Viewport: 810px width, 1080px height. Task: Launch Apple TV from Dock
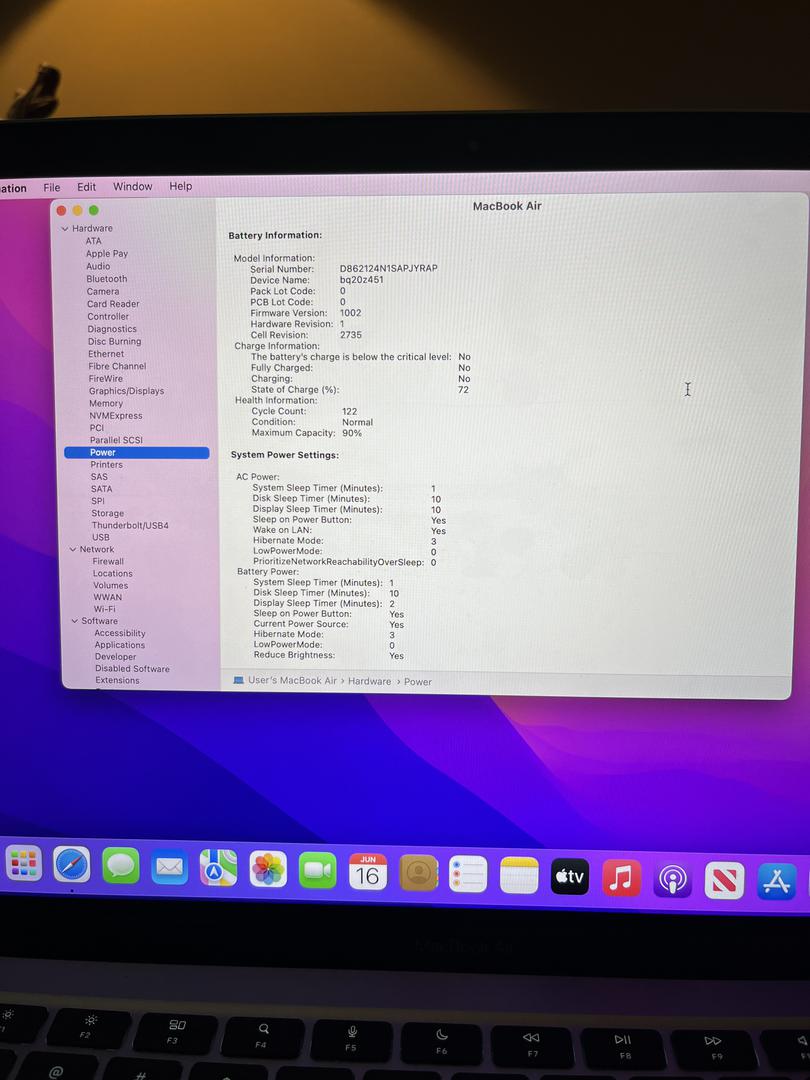click(x=570, y=877)
